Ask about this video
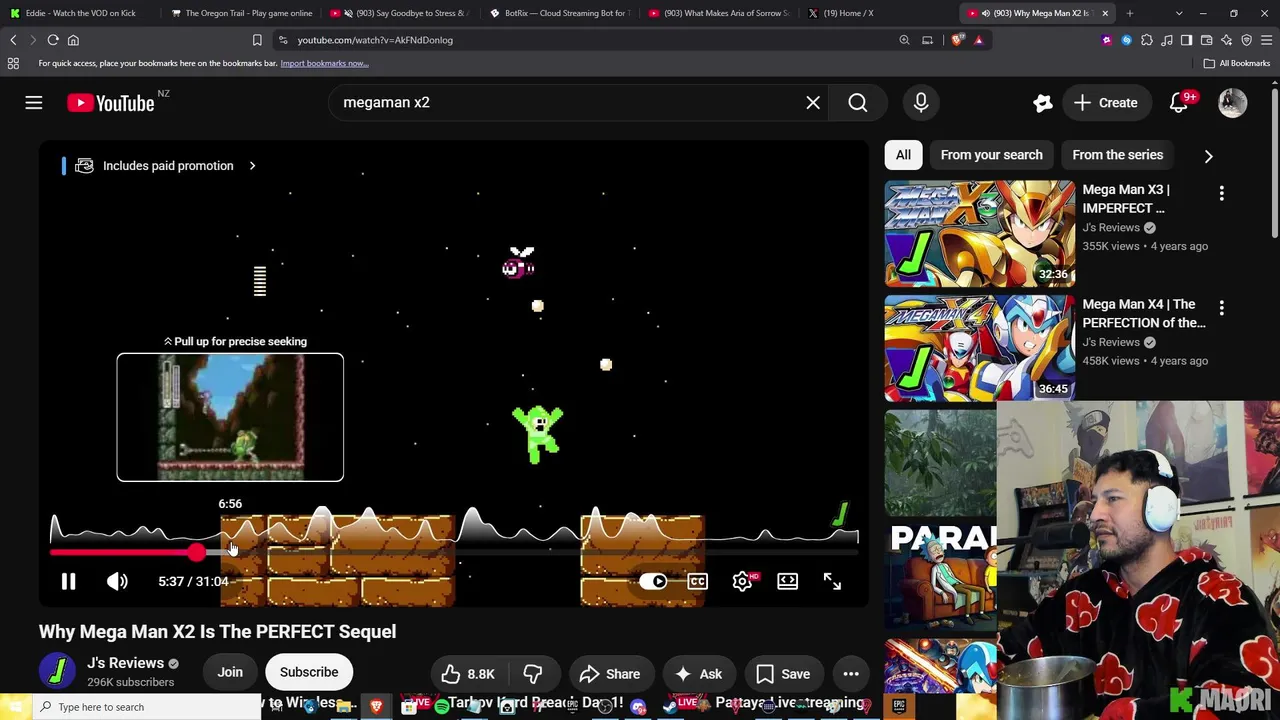This screenshot has width=1280, height=720. click(x=698, y=674)
